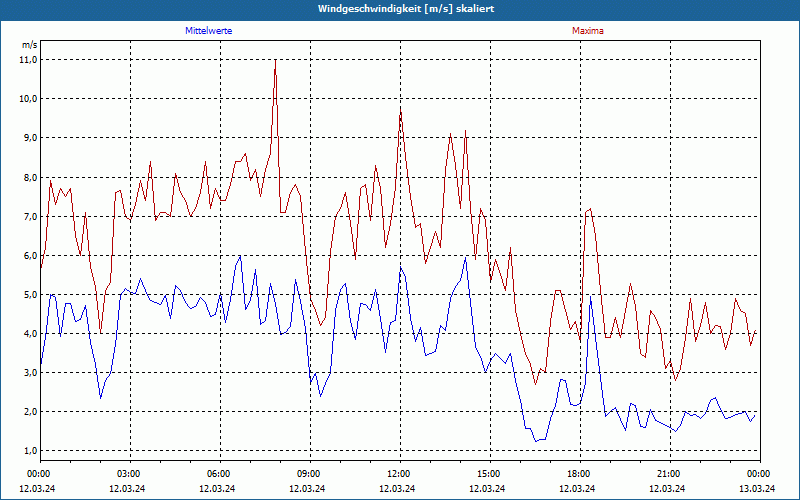Click the Maxima legend label

[588, 31]
